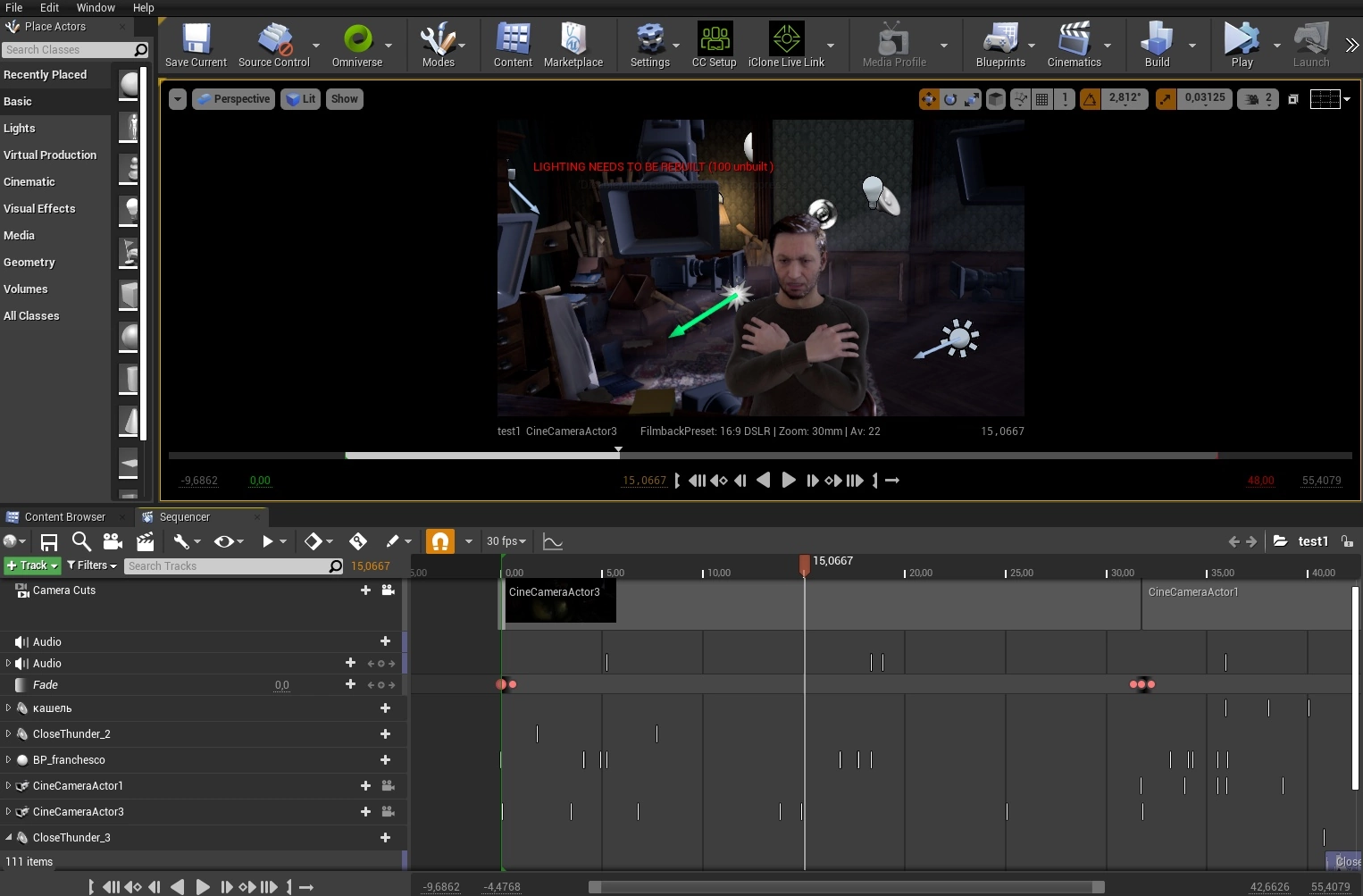Open the Blueprints toolbar icon
Screen dimensions: 1363x896
point(1000,45)
